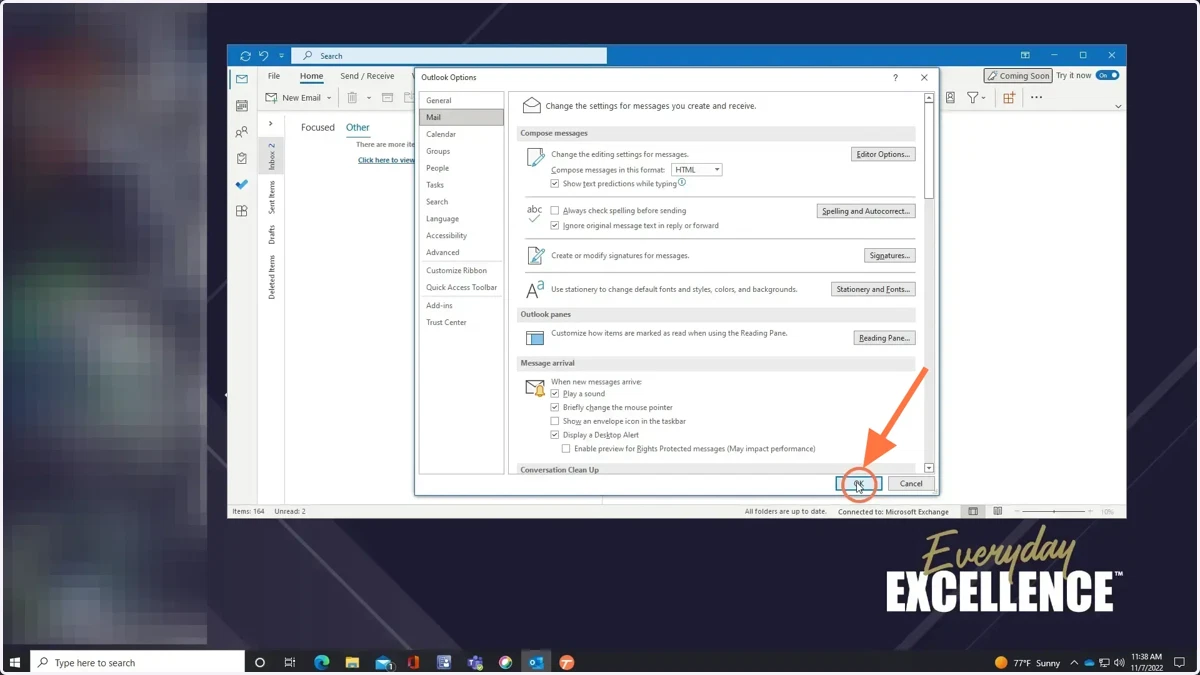1200x675 pixels.
Task: Click the Help question mark in Outlook Options
Action: (895, 77)
